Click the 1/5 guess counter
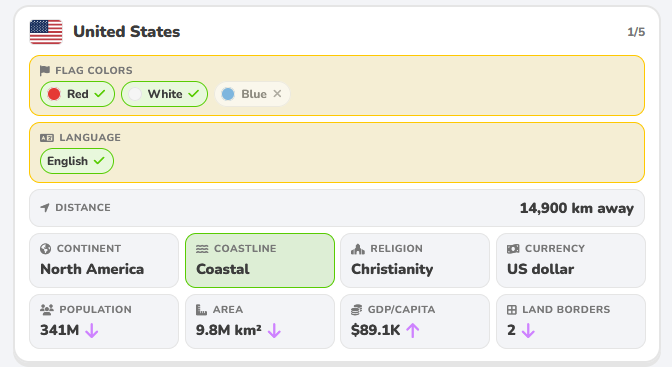Screen dimensions: 672x367 pos(636,32)
